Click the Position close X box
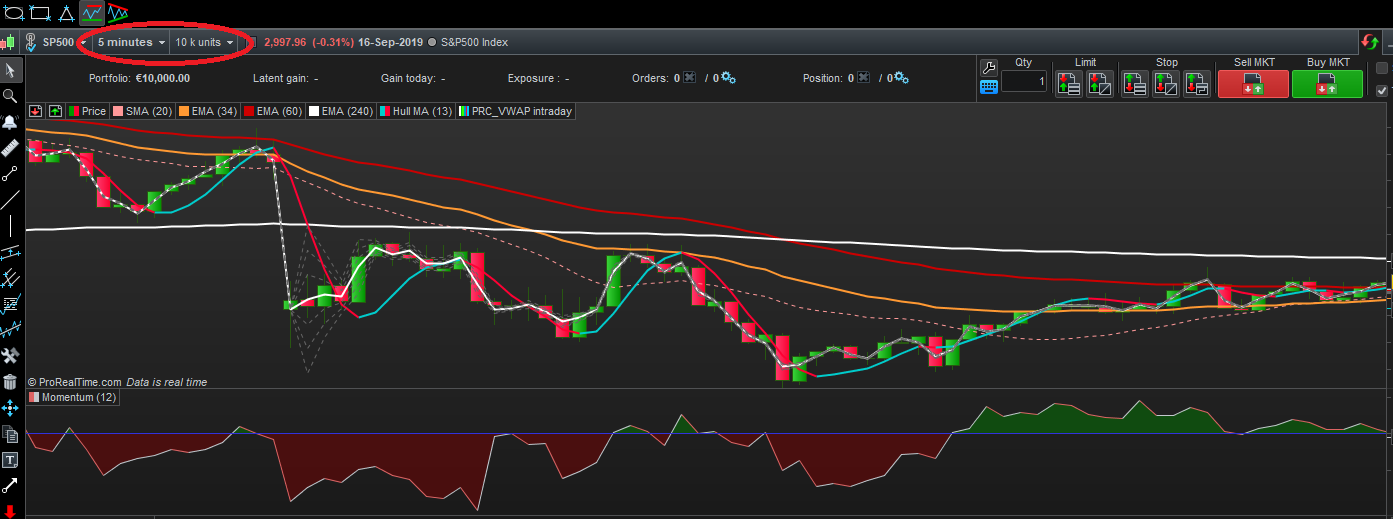The image size is (1393, 519). click(x=863, y=78)
